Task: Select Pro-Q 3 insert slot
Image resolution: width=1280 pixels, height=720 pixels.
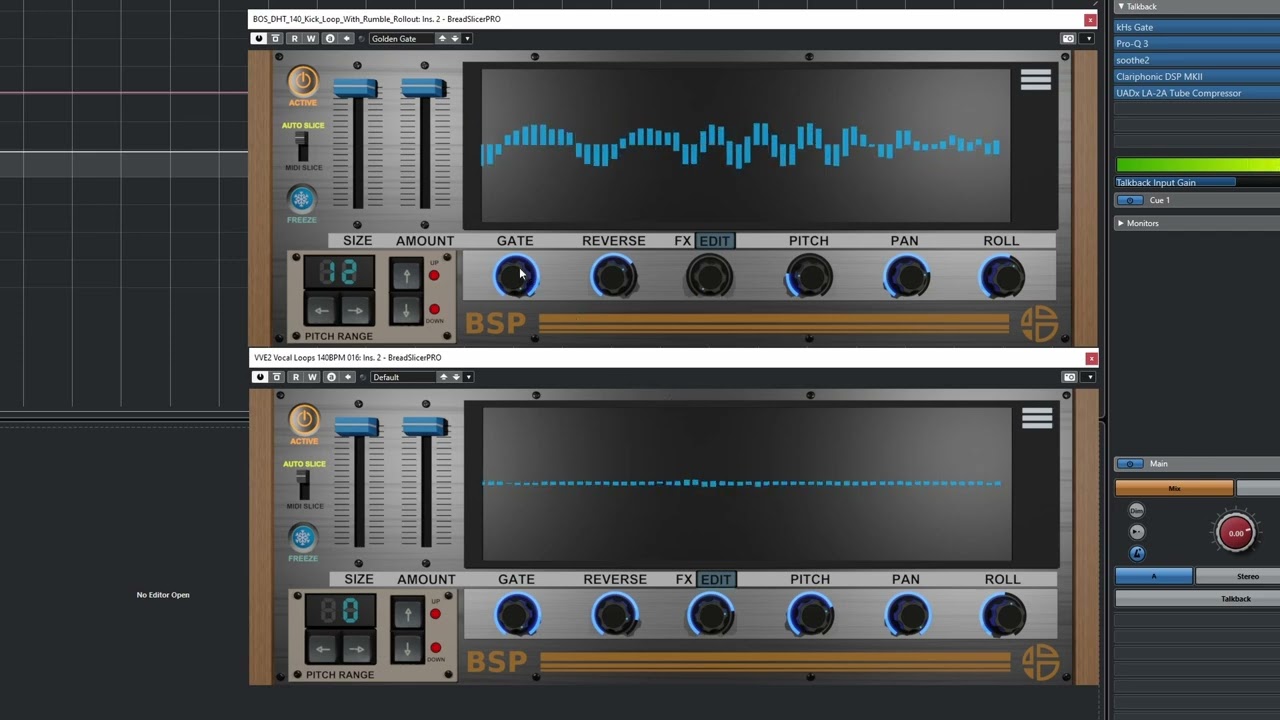Action: tap(1197, 43)
